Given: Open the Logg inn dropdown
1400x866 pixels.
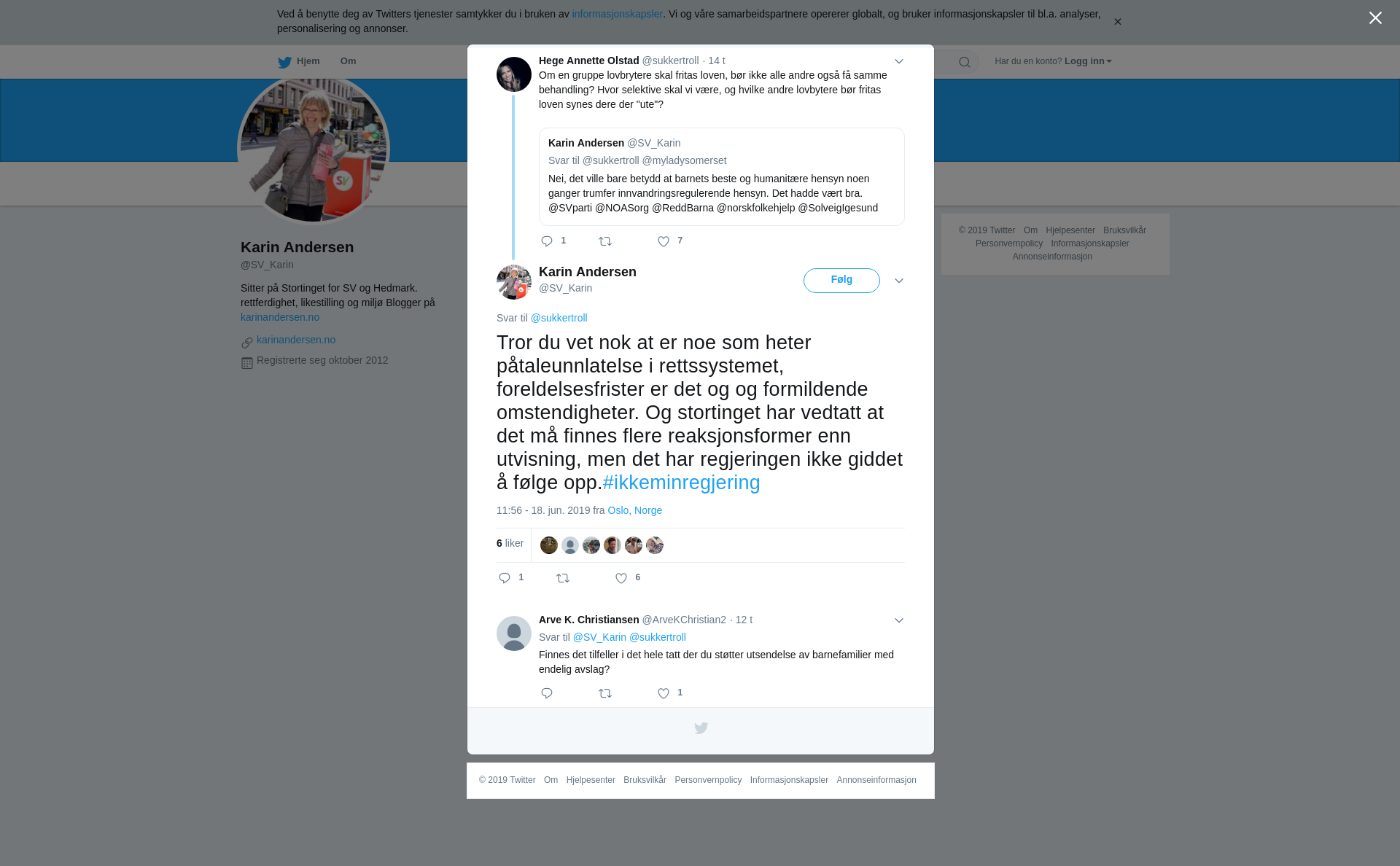Looking at the screenshot, I should 1088,61.
